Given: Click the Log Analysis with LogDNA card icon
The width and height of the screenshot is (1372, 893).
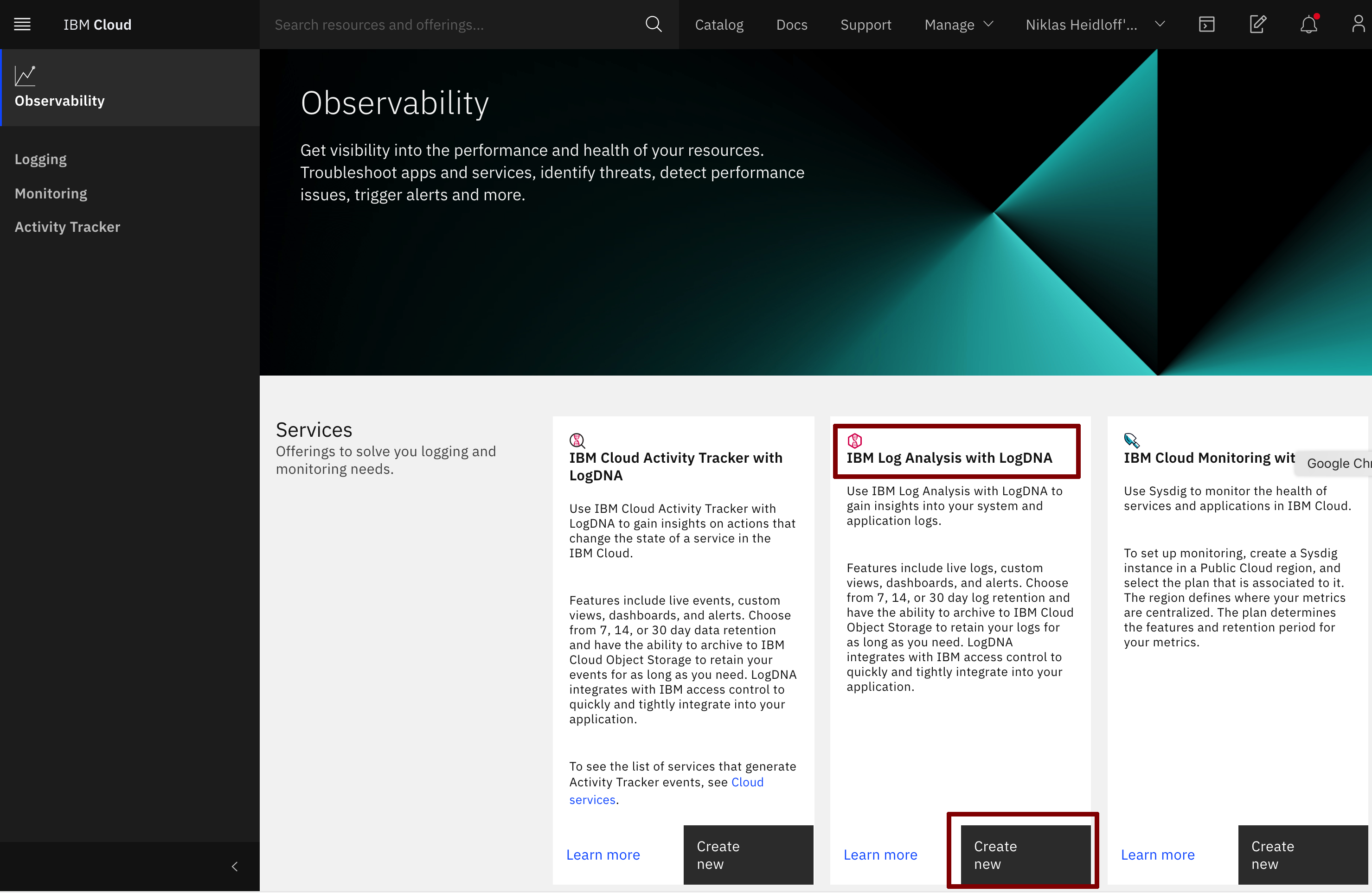Looking at the screenshot, I should [854, 441].
